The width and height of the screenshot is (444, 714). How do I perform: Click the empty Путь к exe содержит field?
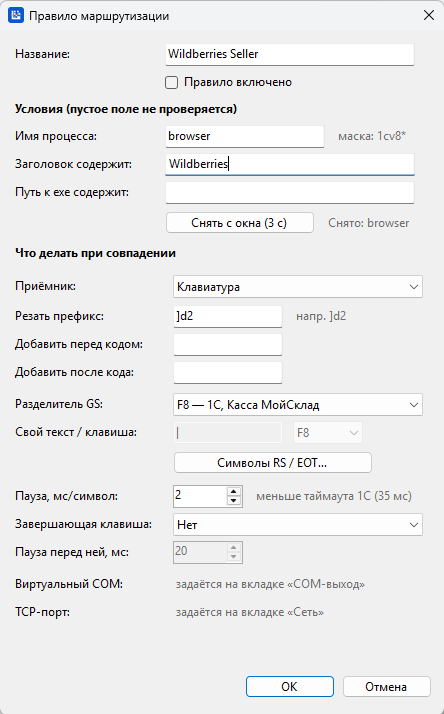(x=290, y=192)
